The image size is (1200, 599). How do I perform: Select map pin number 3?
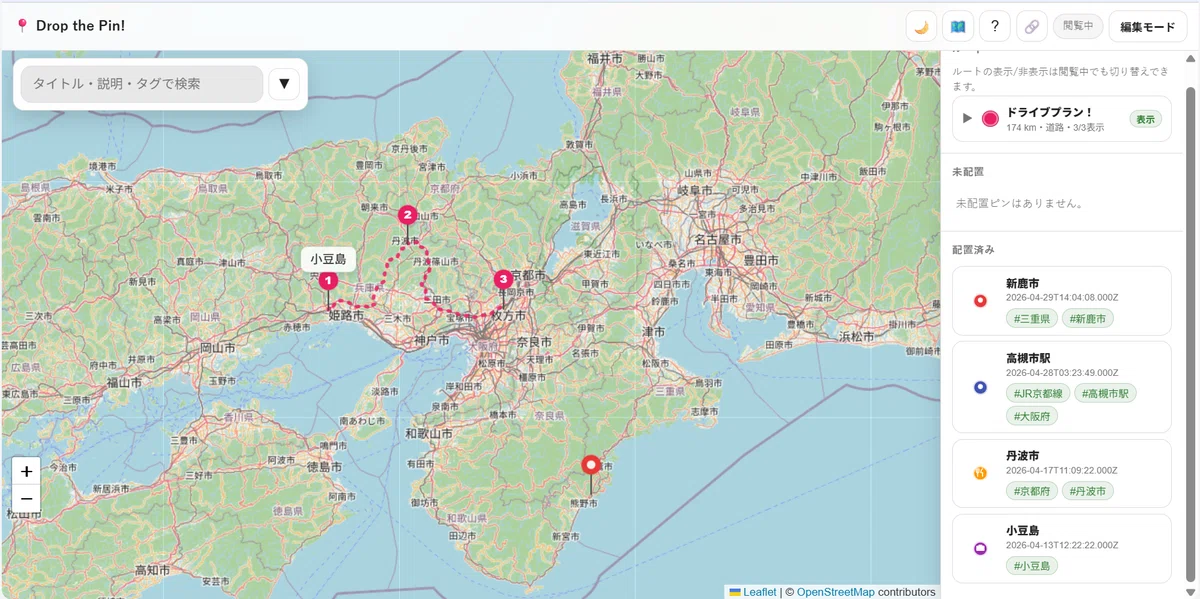(x=503, y=279)
